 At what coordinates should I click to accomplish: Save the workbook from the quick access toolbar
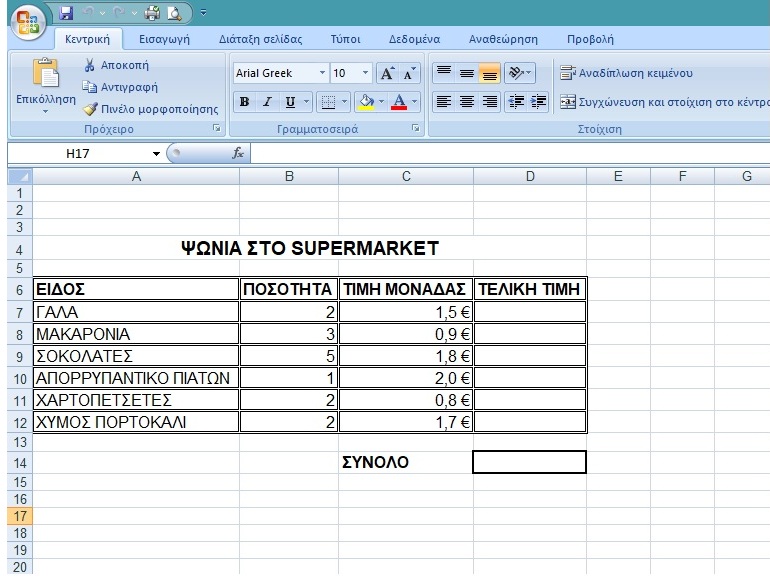67,13
